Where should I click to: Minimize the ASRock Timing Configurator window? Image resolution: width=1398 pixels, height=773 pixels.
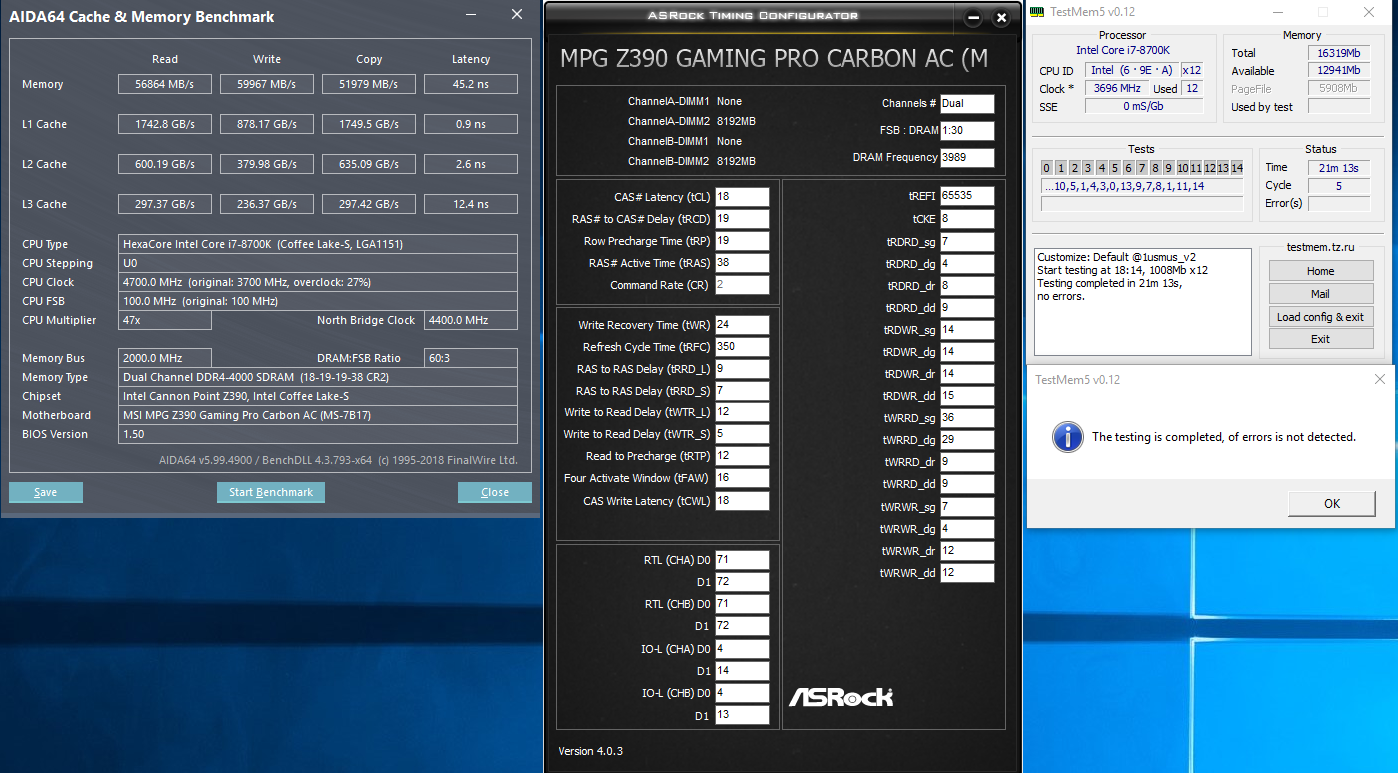pos(973,18)
